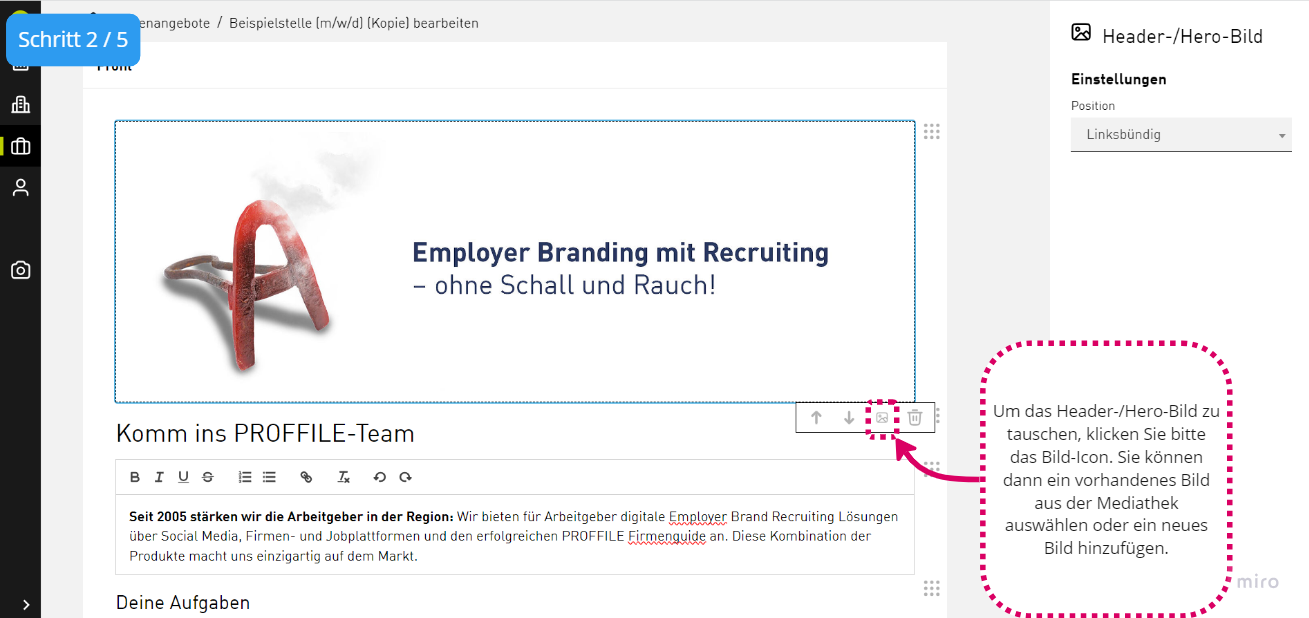Toggle italic formatting in text editor
The height and width of the screenshot is (618, 1309).
pyautogui.click(x=159, y=477)
